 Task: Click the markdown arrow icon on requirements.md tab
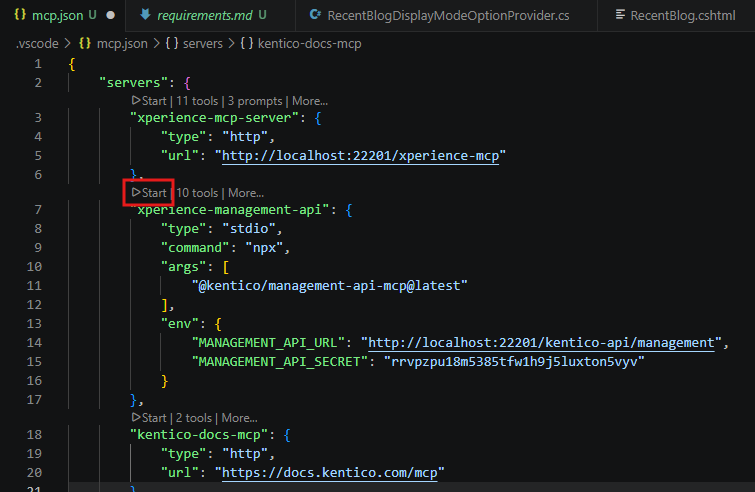(x=145, y=15)
